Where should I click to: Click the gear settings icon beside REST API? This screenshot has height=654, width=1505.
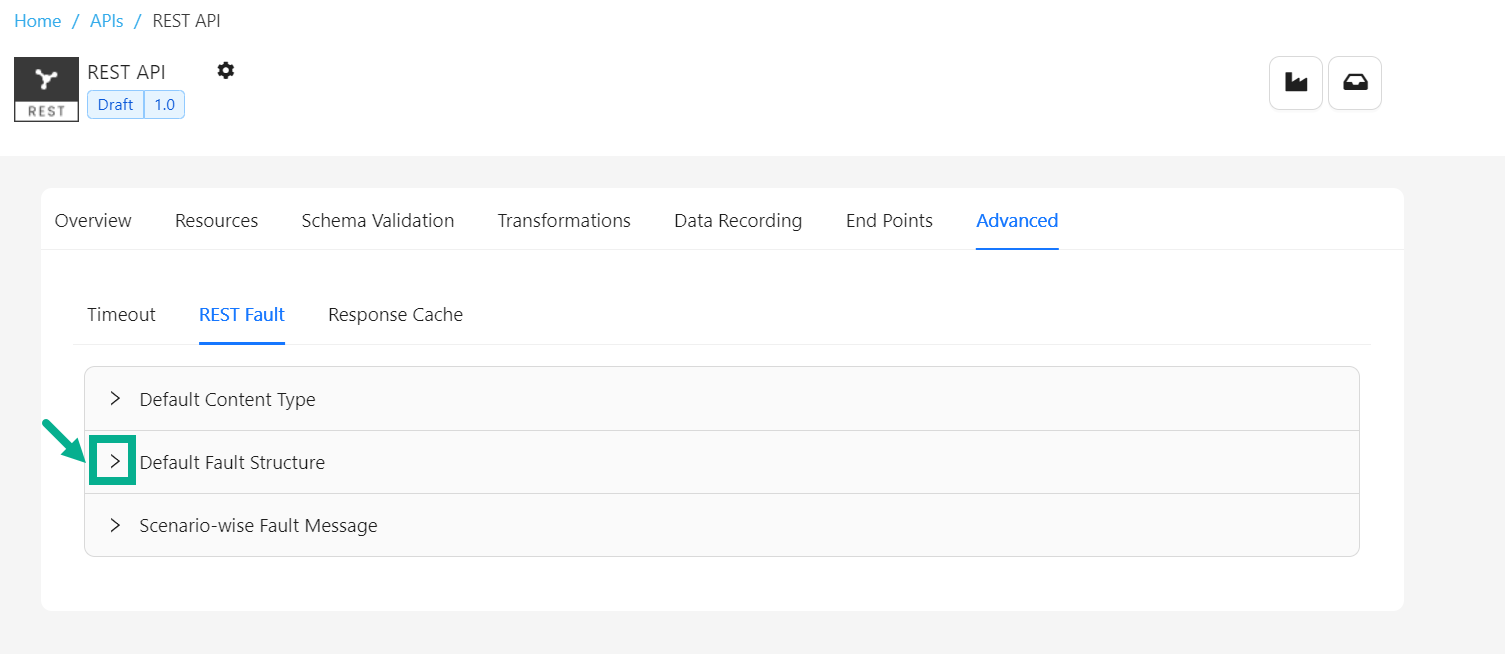(226, 70)
